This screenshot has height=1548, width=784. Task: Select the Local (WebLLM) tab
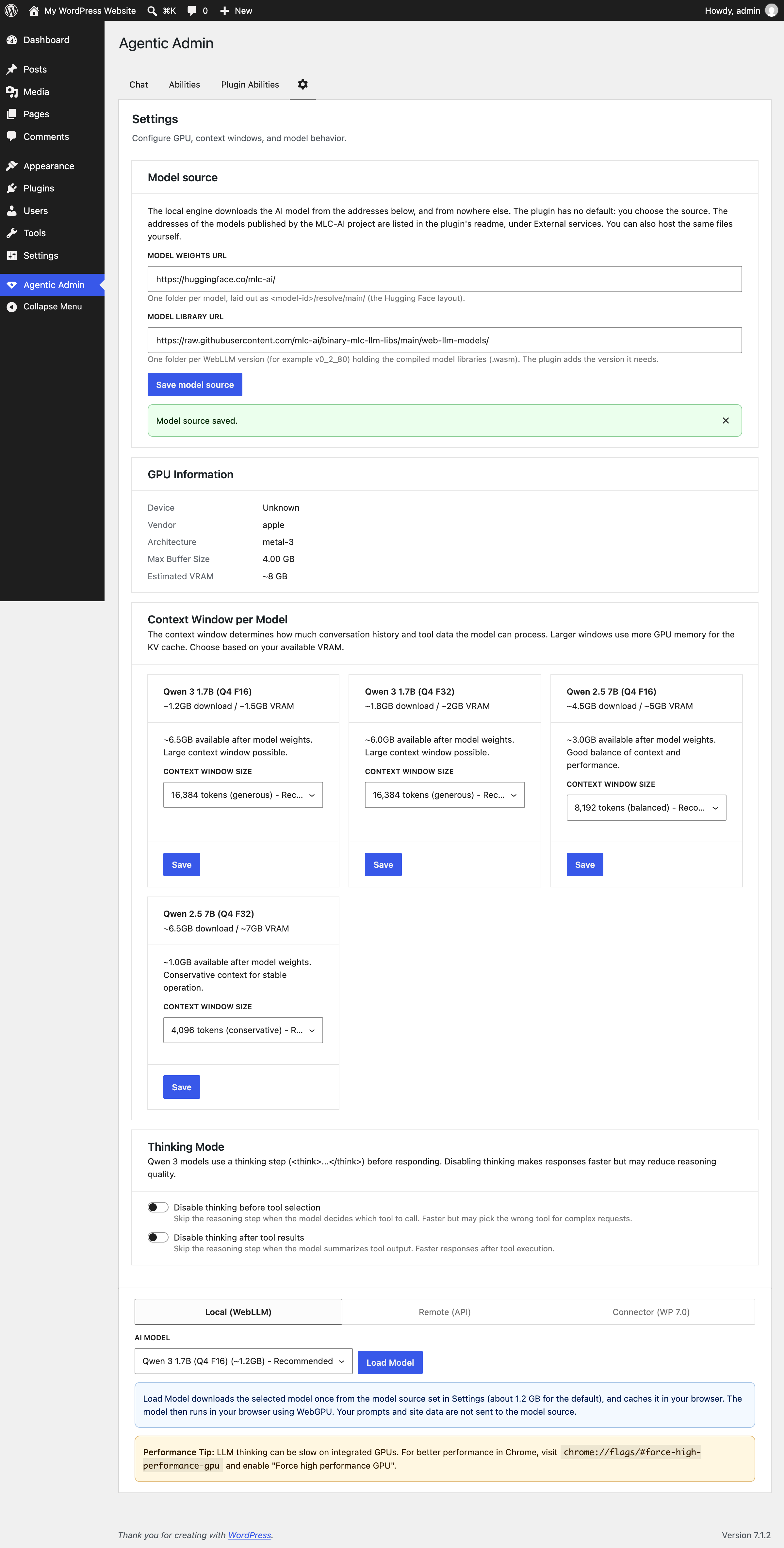coord(238,1312)
